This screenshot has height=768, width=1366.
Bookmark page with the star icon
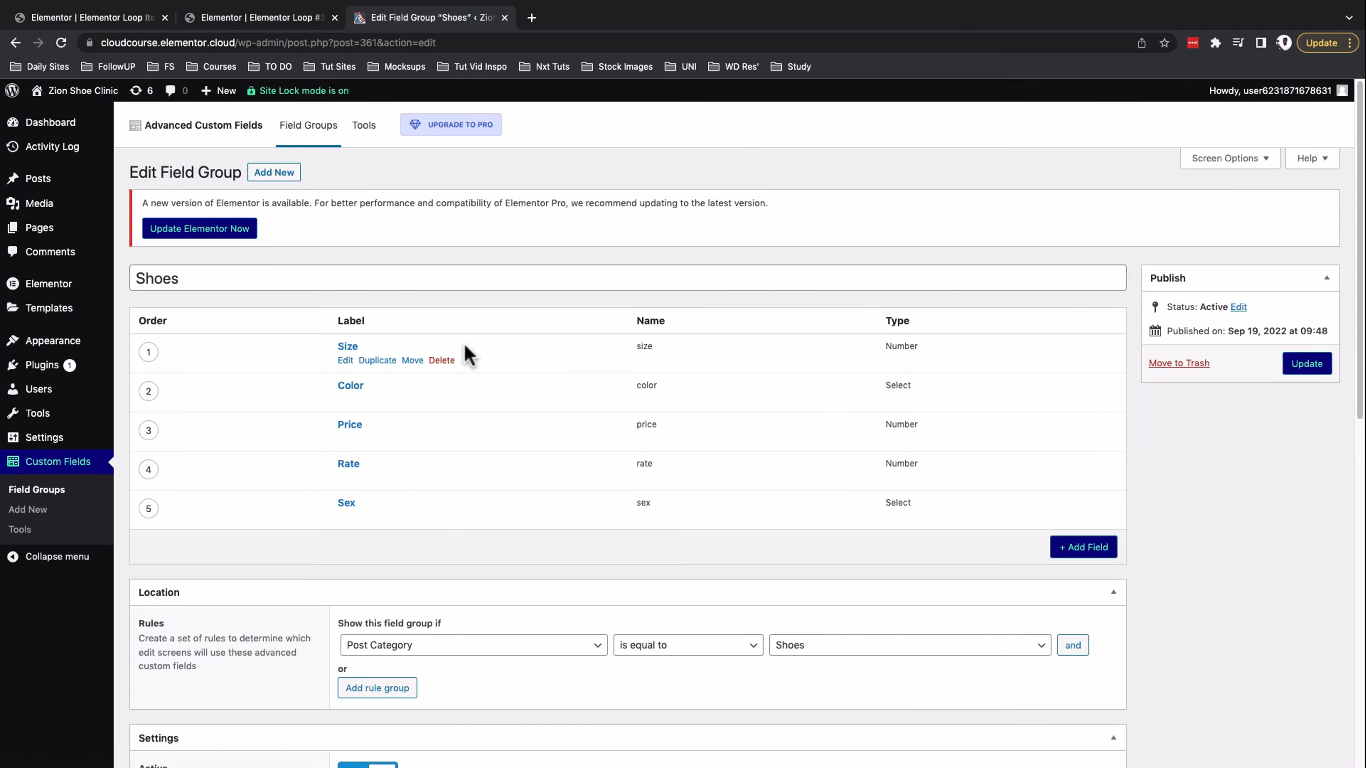click(x=1164, y=43)
